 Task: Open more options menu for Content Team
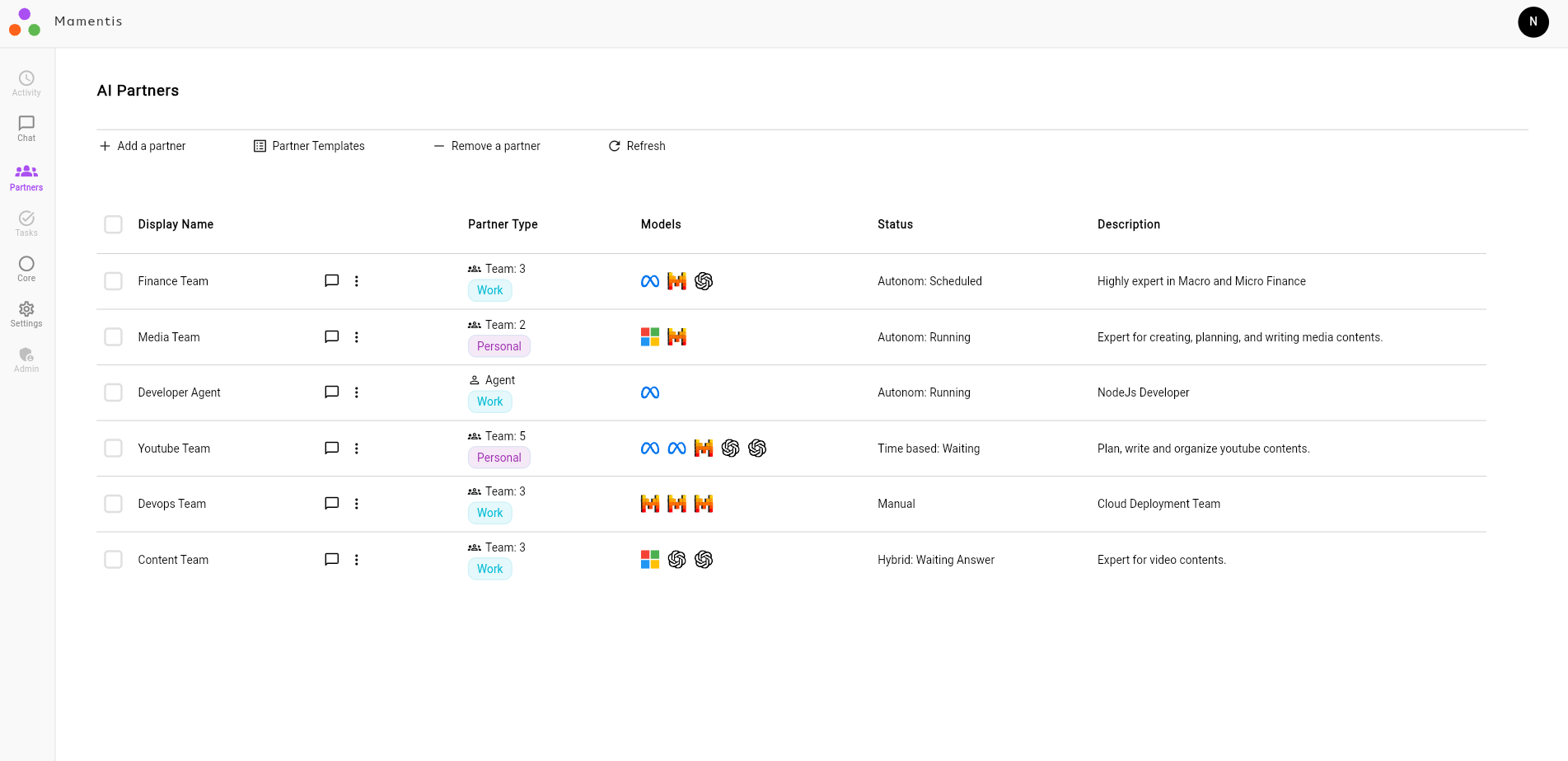(357, 560)
